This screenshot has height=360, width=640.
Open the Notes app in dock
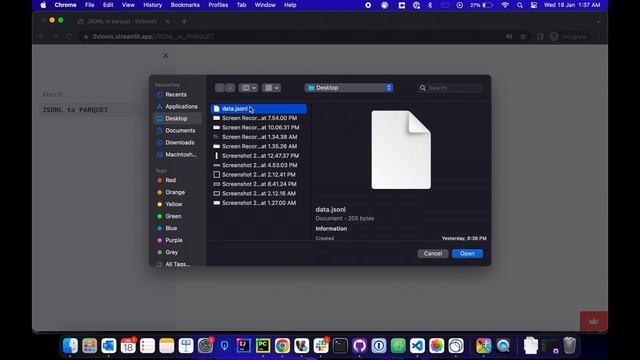pyautogui.click(x=167, y=346)
